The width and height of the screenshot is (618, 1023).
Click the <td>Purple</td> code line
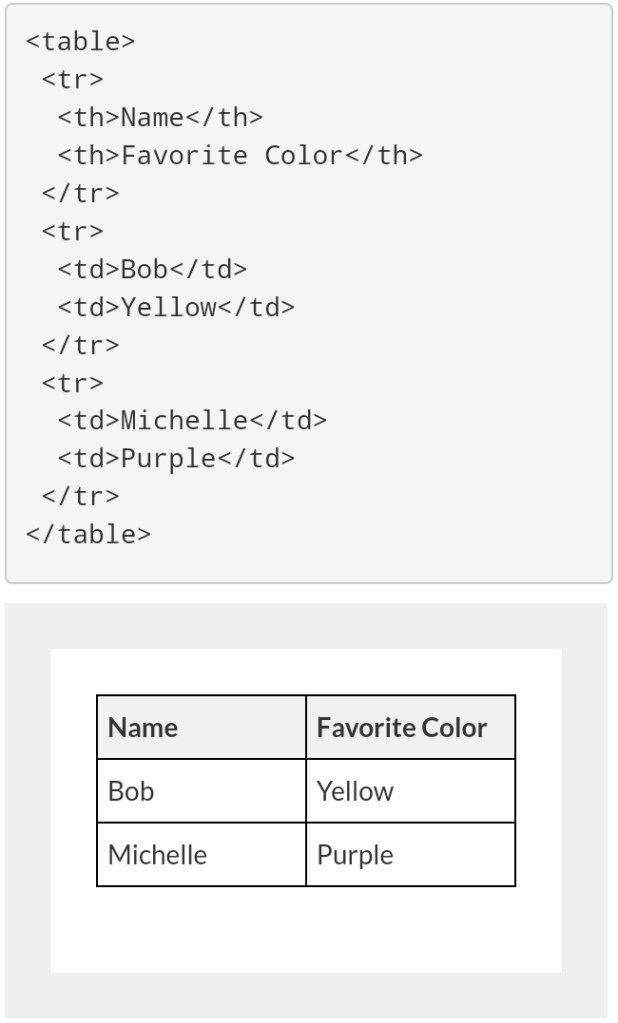176,459
